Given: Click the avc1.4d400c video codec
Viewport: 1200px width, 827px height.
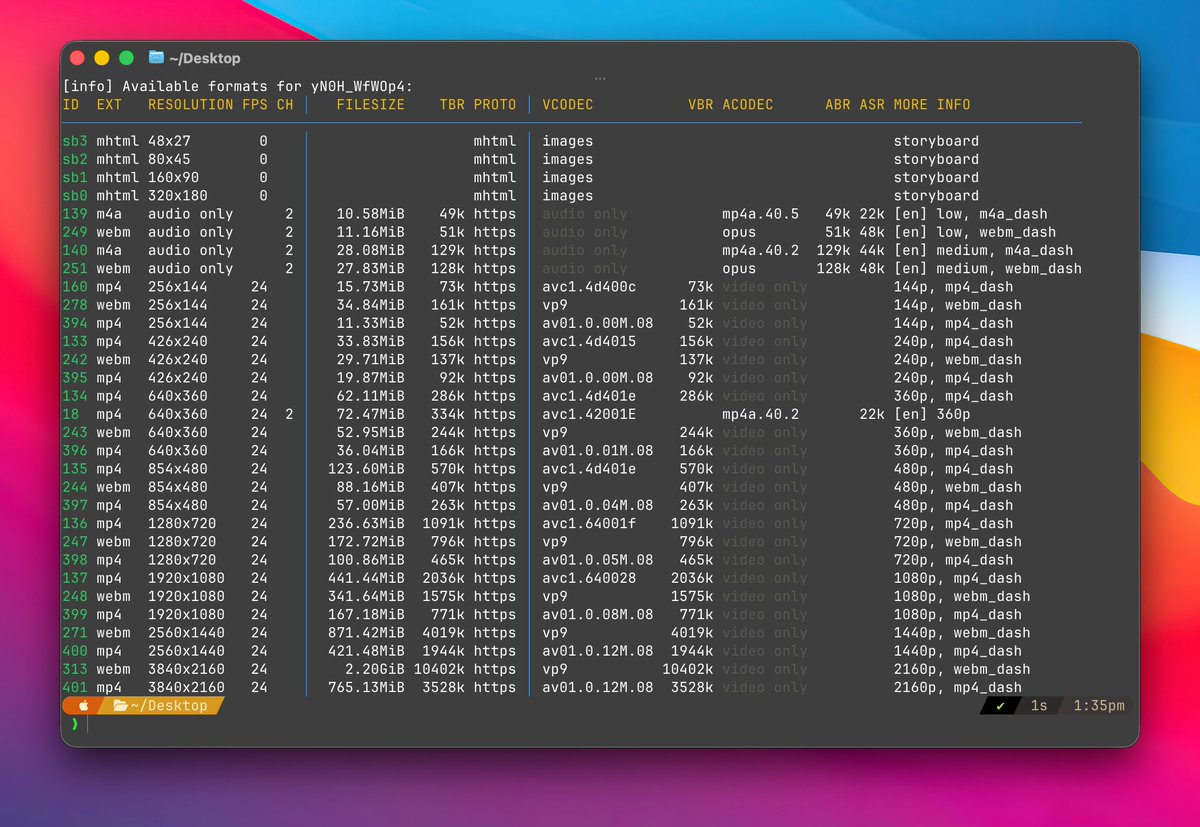Looking at the screenshot, I should [x=589, y=287].
